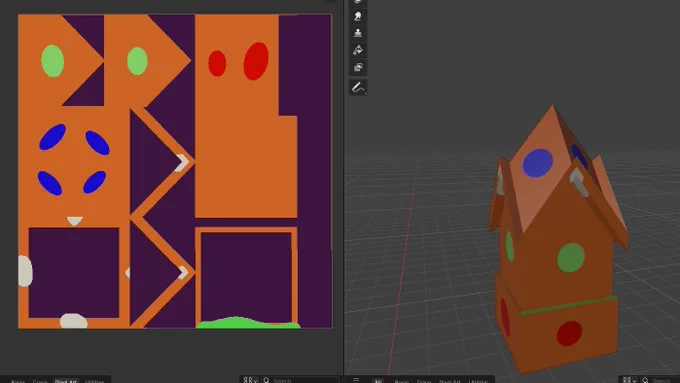
Task: Select the Clone stamp tool
Action: tap(358, 33)
